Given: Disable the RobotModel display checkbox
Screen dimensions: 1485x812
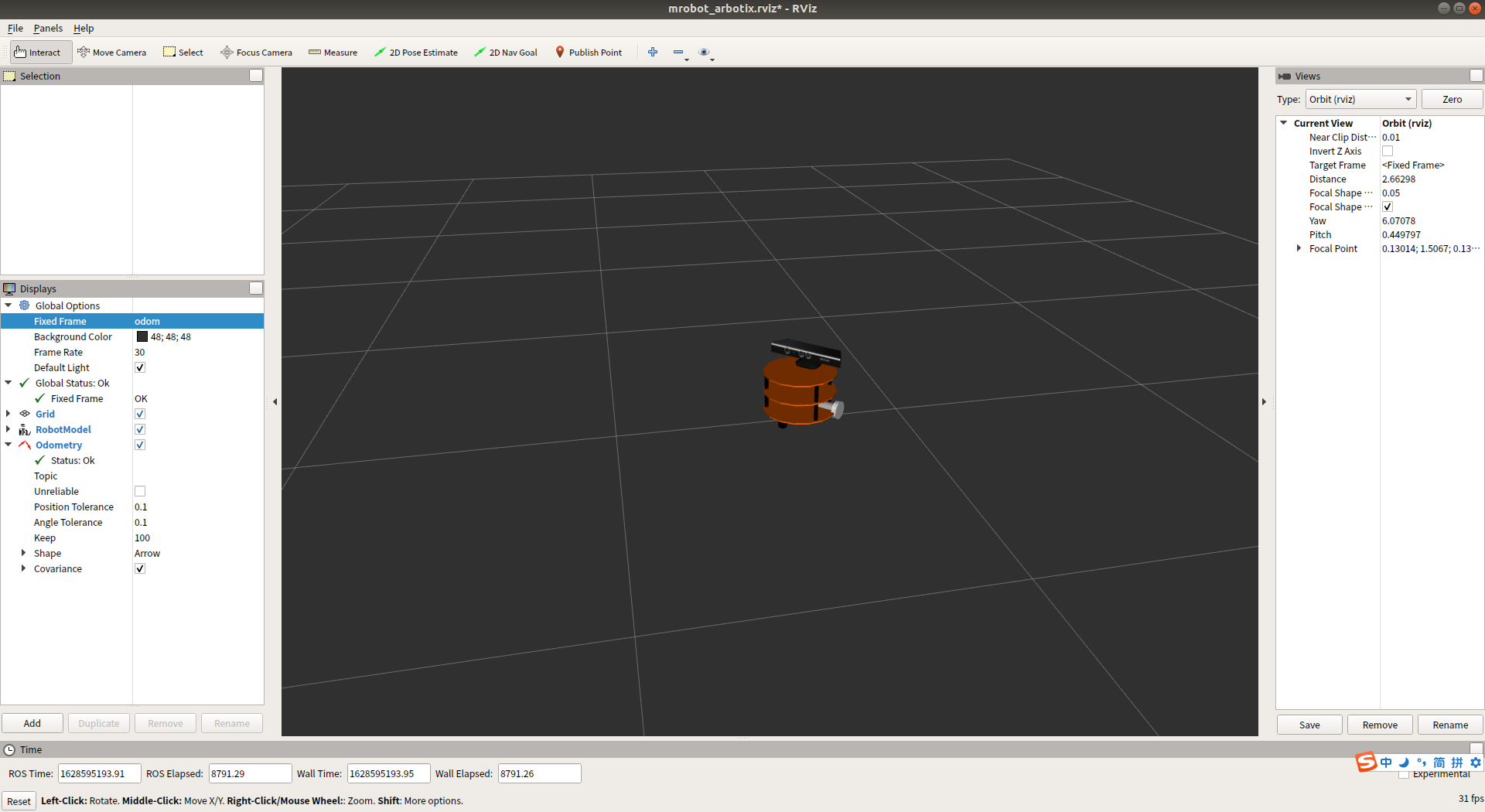Looking at the screenshot, I should (x=140, y=429).
